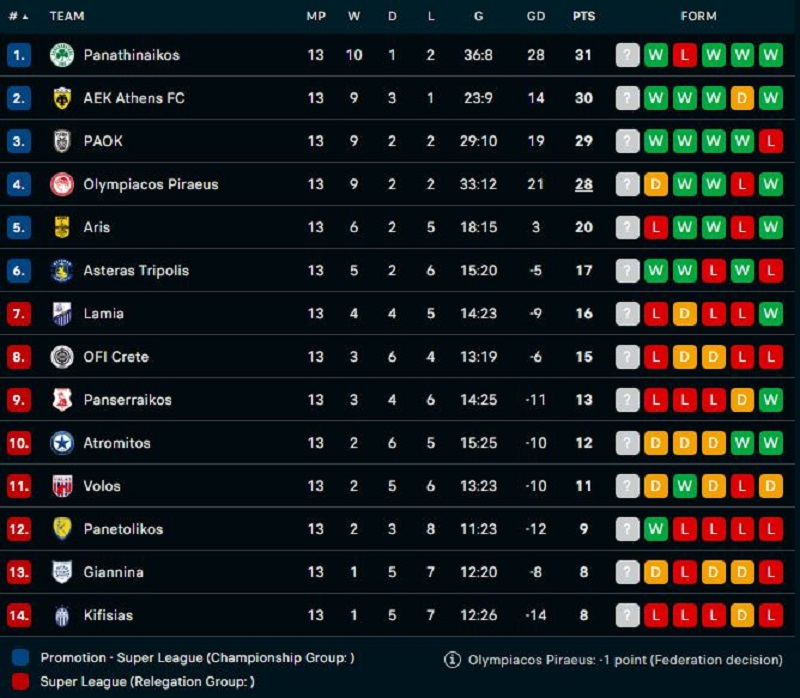Click the info icon beside federation decision note
The width and height of the screenshot is (800, 698).
[x=452, y=660]
